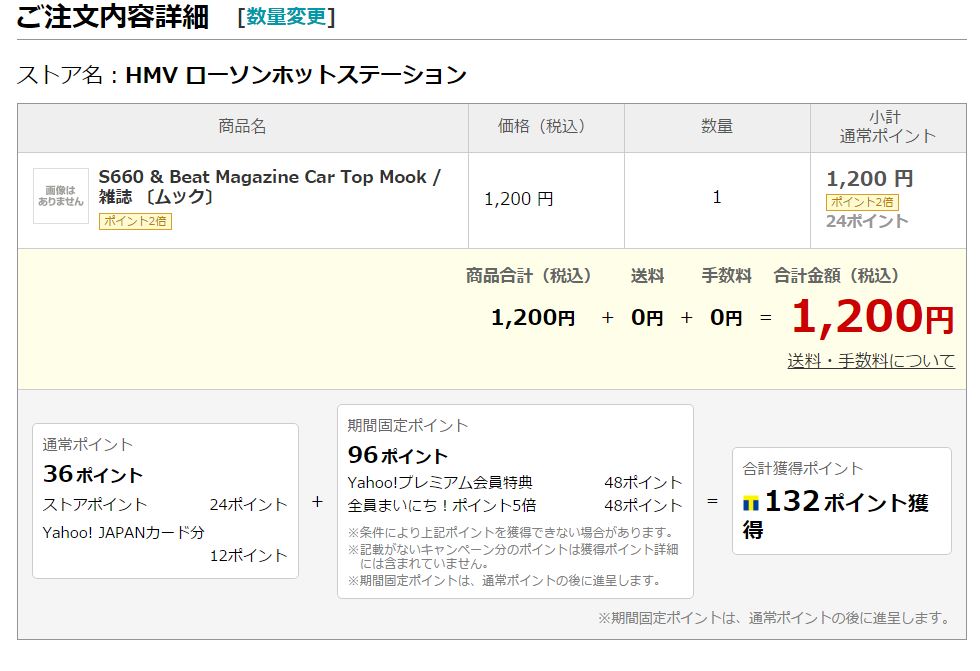This screenshot has width=980, height=671.
Task: Click the 1,200円 amount under 商品合計
Action: pyautogui.click(x=533, y=318)
